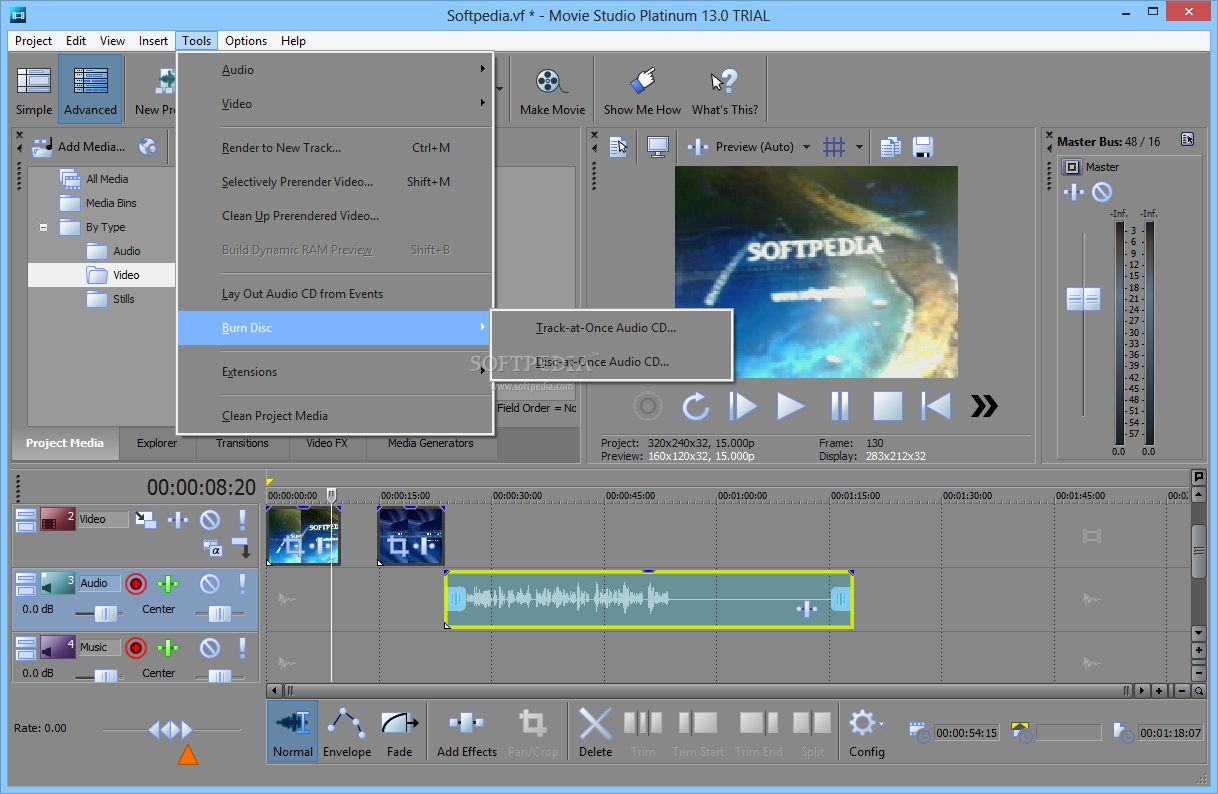1218x794 pixels.
Task: Click the audio waveform event
Action: coord(649,599)
